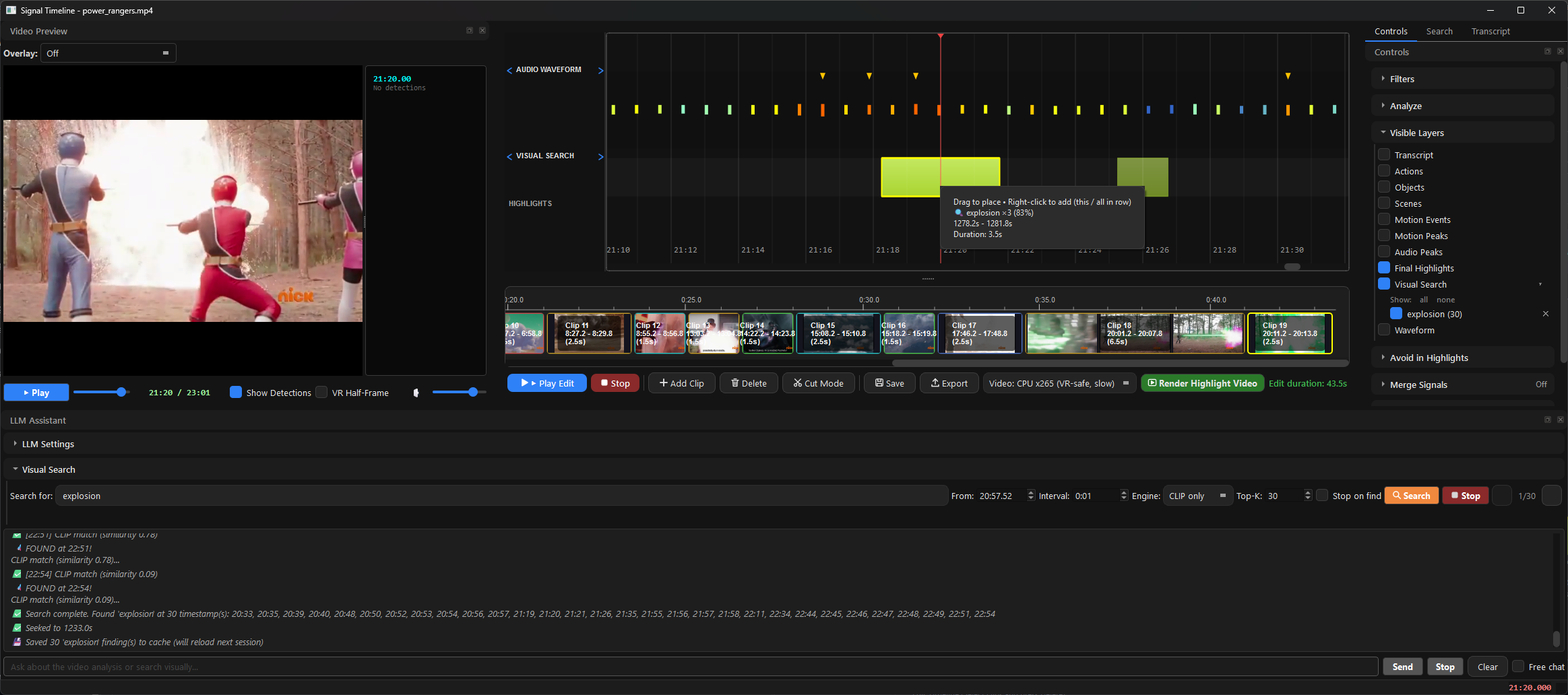Enable the Motion Peaks layer

tap(1384, 235)
